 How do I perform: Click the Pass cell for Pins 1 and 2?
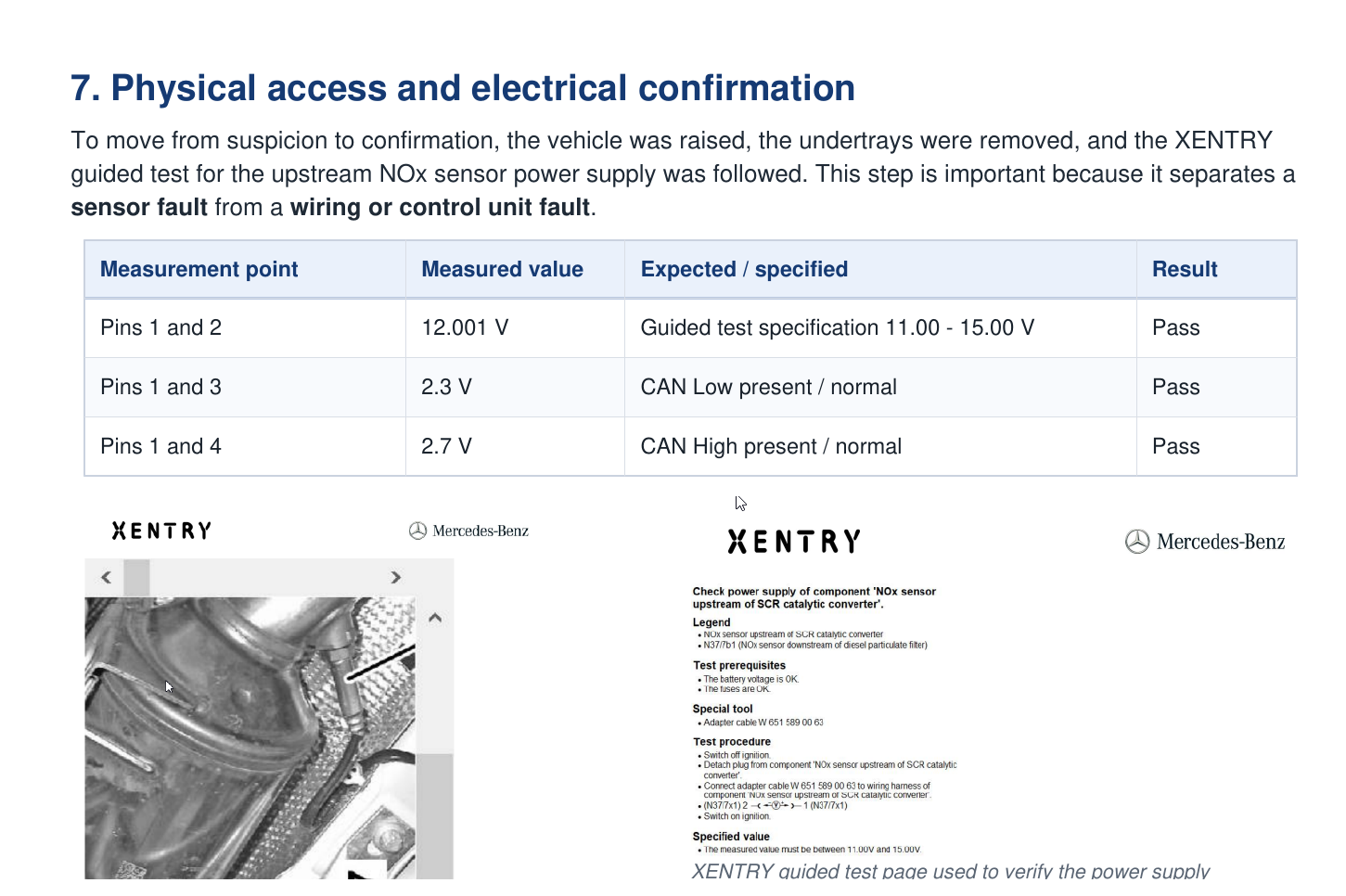(x=1175, y=327)
